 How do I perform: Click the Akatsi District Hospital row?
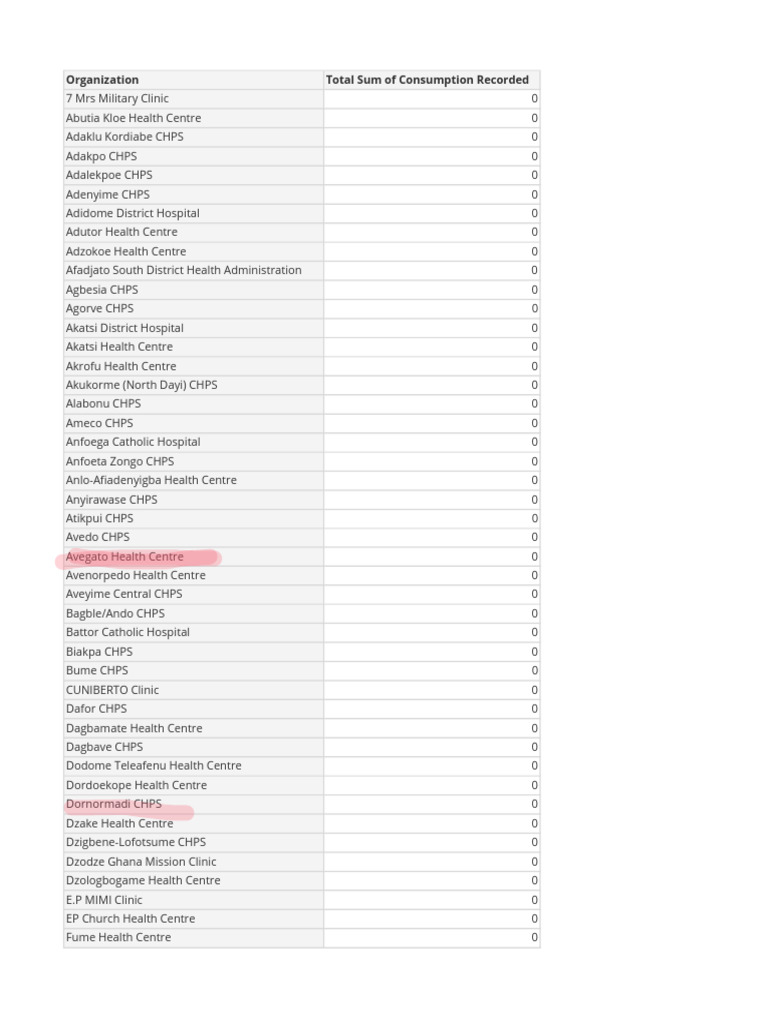(x=302, y=328)
